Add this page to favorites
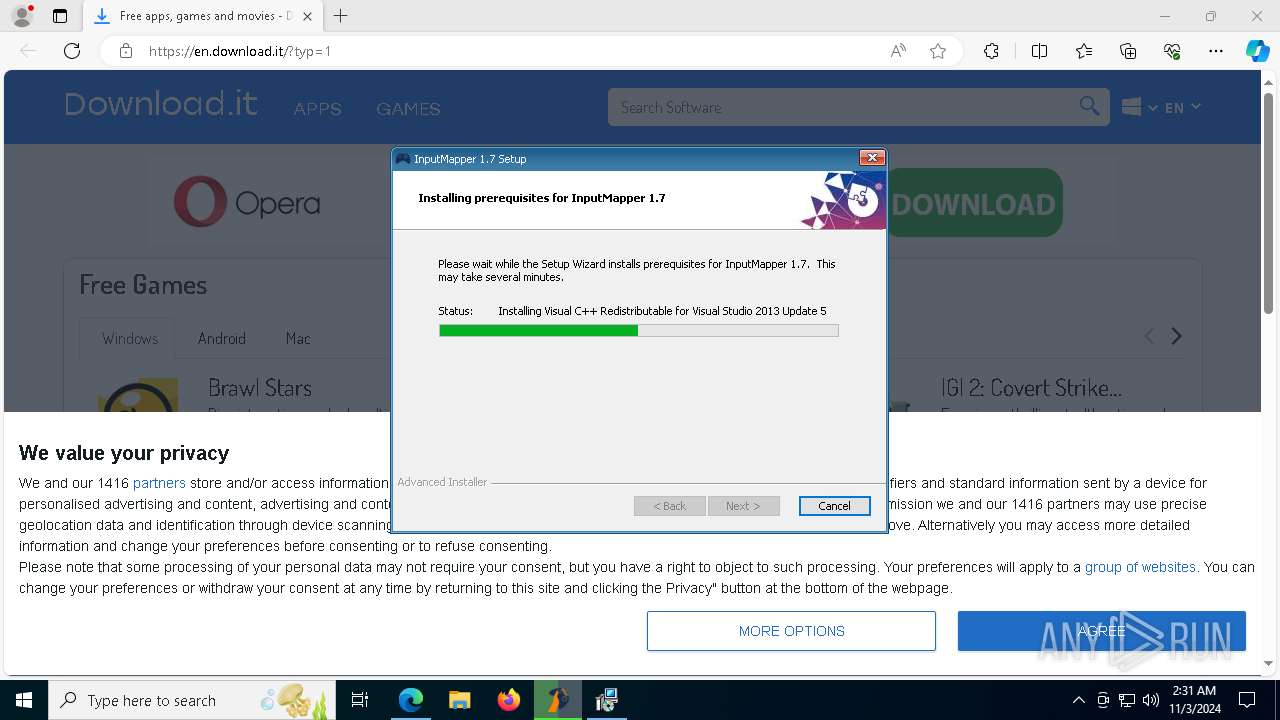Viewport: 1280px width, 720px height. click(x=938, y=51)
